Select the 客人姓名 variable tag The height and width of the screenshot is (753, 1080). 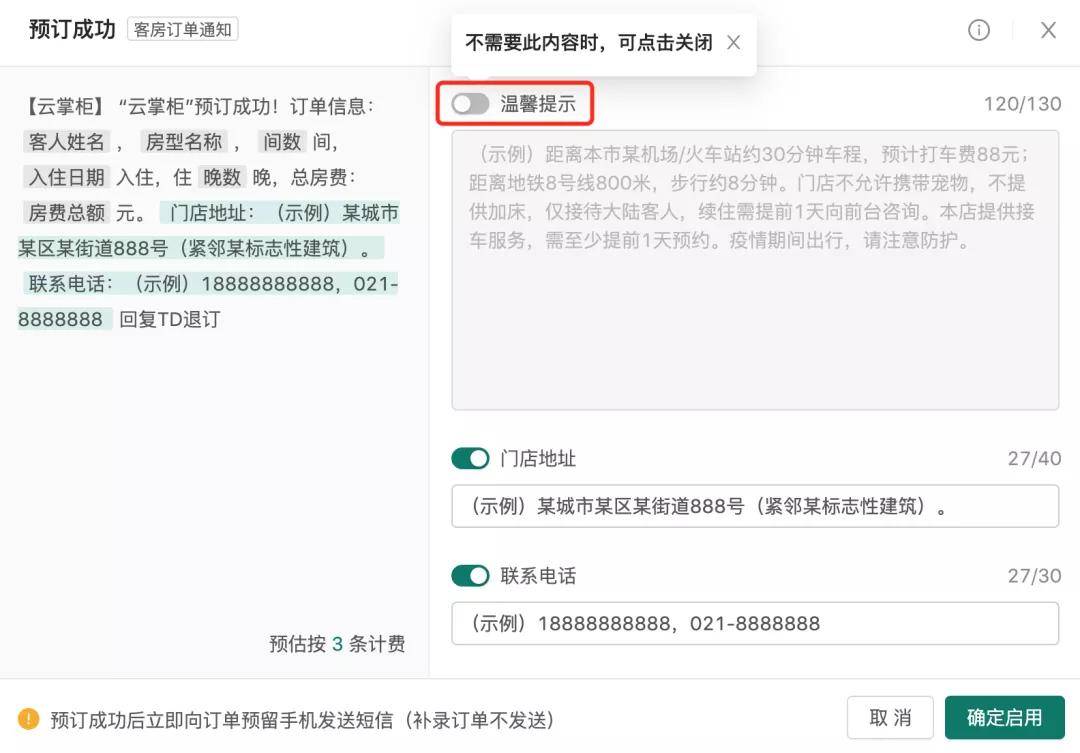pos(67,142)
